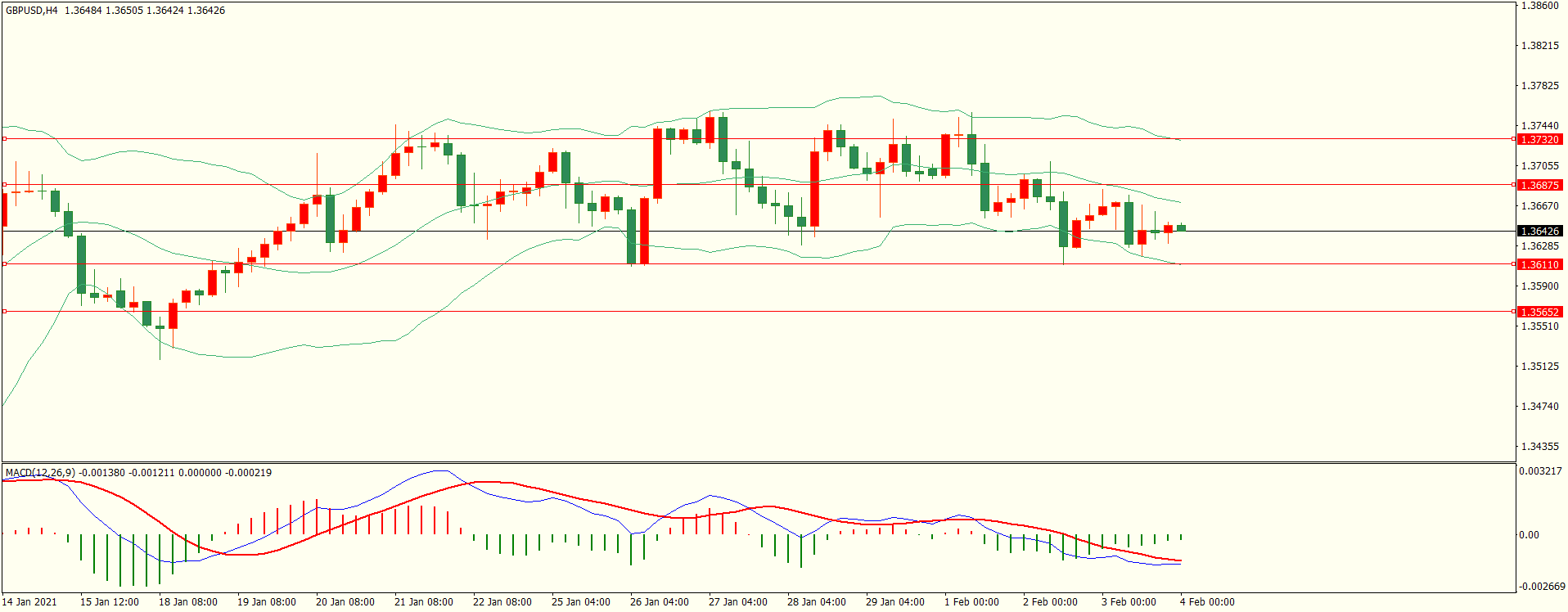The width and height of the screenshot is (1568, 612).
Task: Click the 3 Feb 00:00 time label
Action: click(x=1129, y=602)
